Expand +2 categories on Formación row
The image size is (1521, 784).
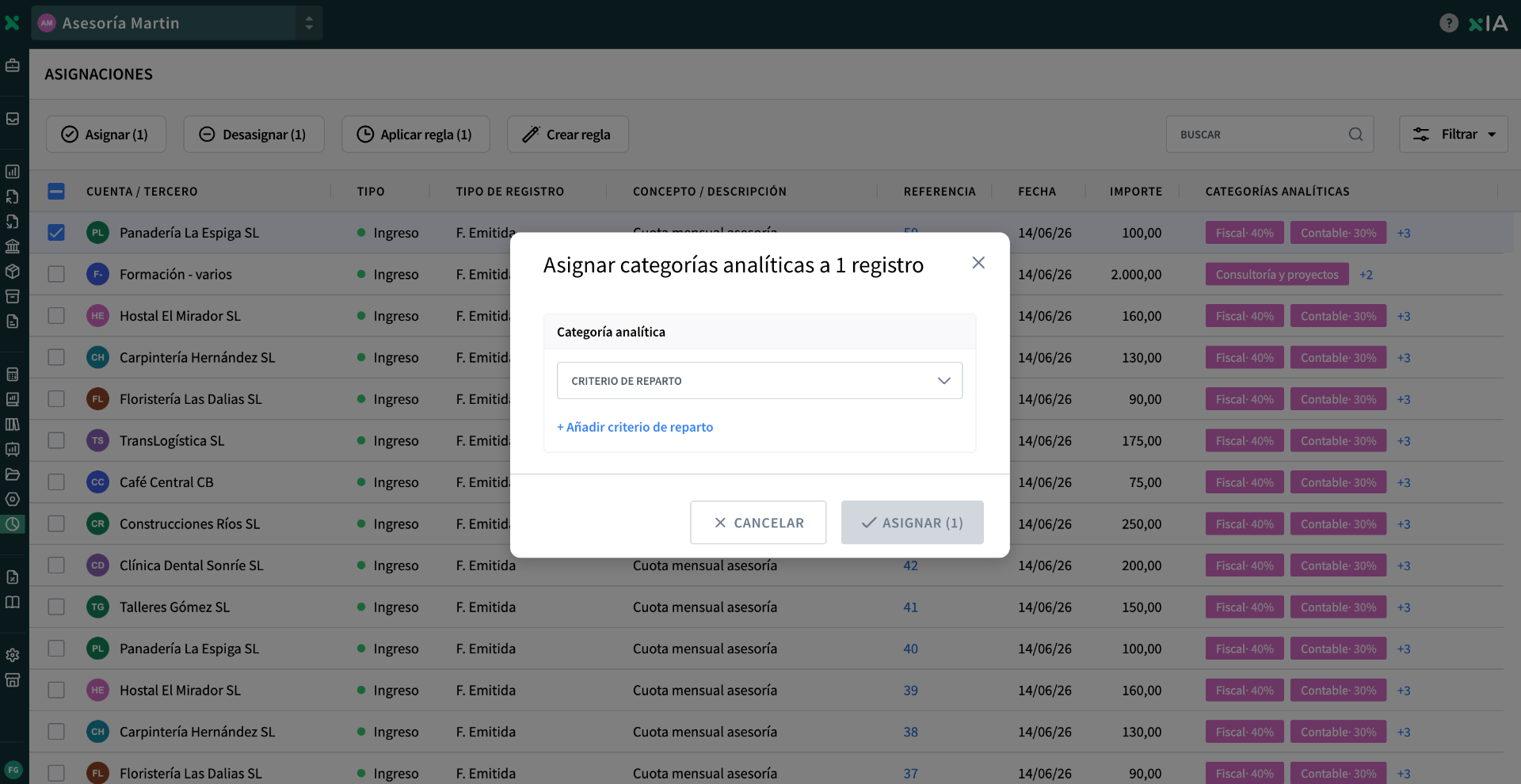(x=1366, y=275)
